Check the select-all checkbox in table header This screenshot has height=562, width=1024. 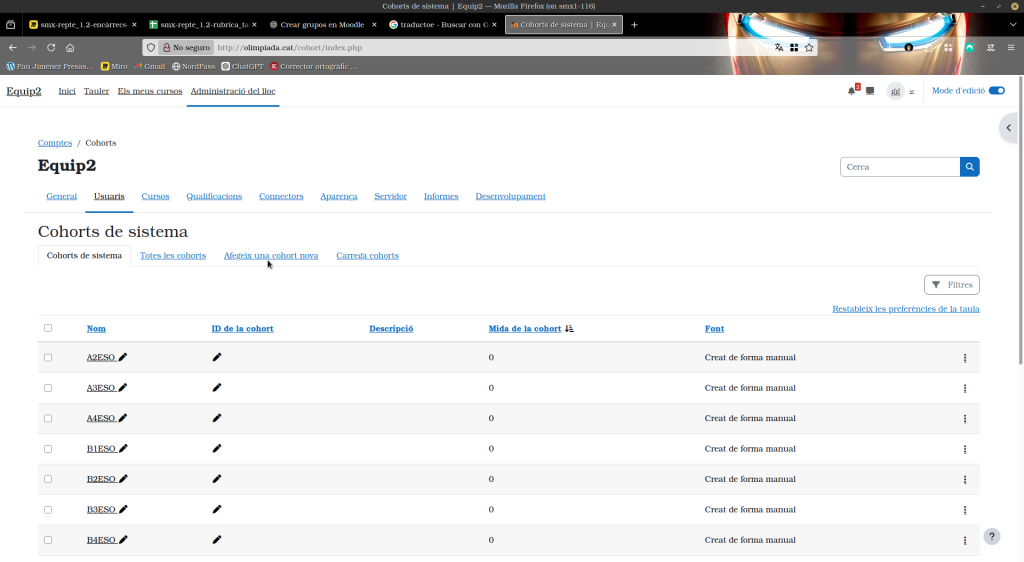48,328
